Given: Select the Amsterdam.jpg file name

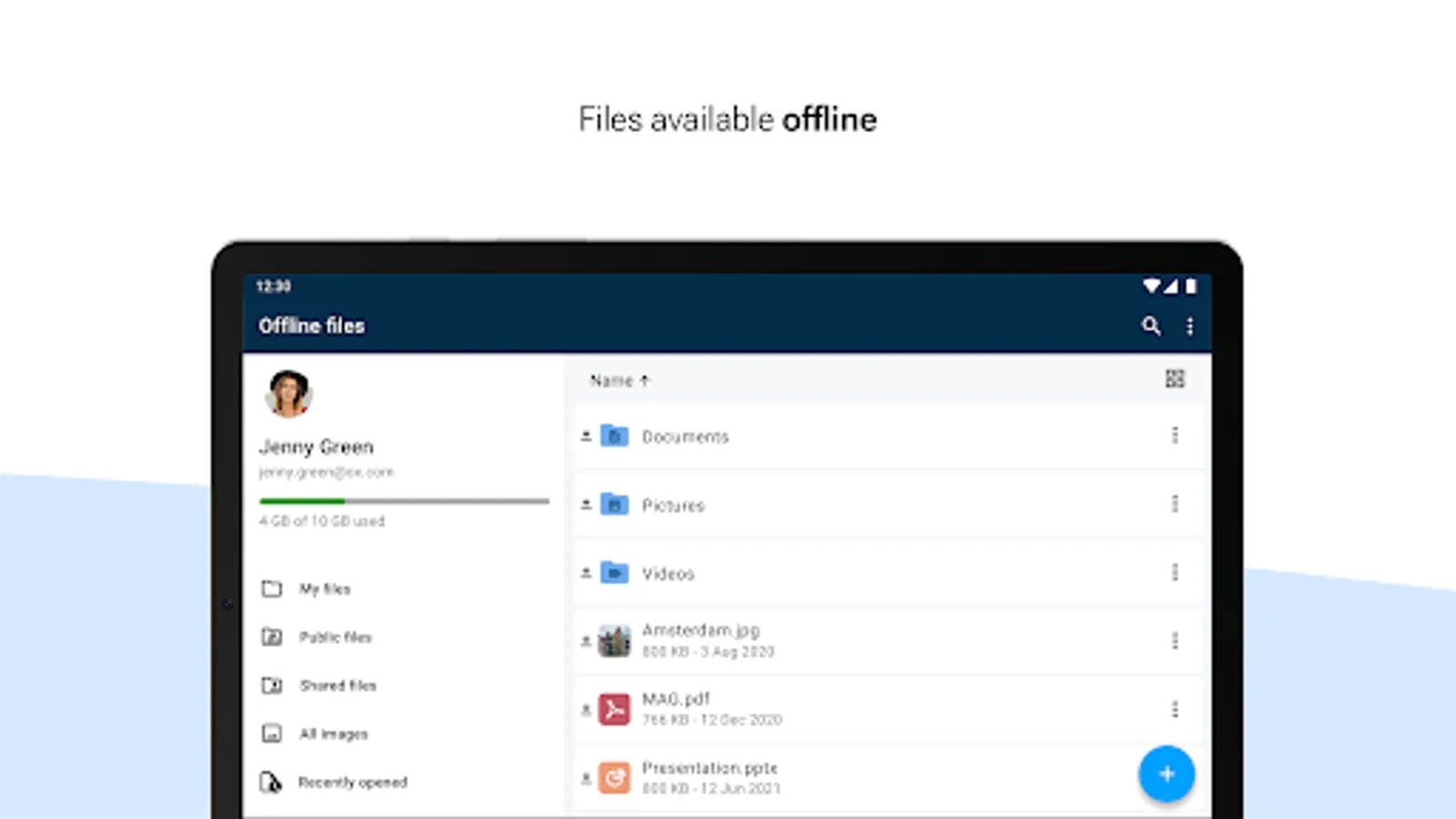Looking at the screenshot, I should [701, 631].
